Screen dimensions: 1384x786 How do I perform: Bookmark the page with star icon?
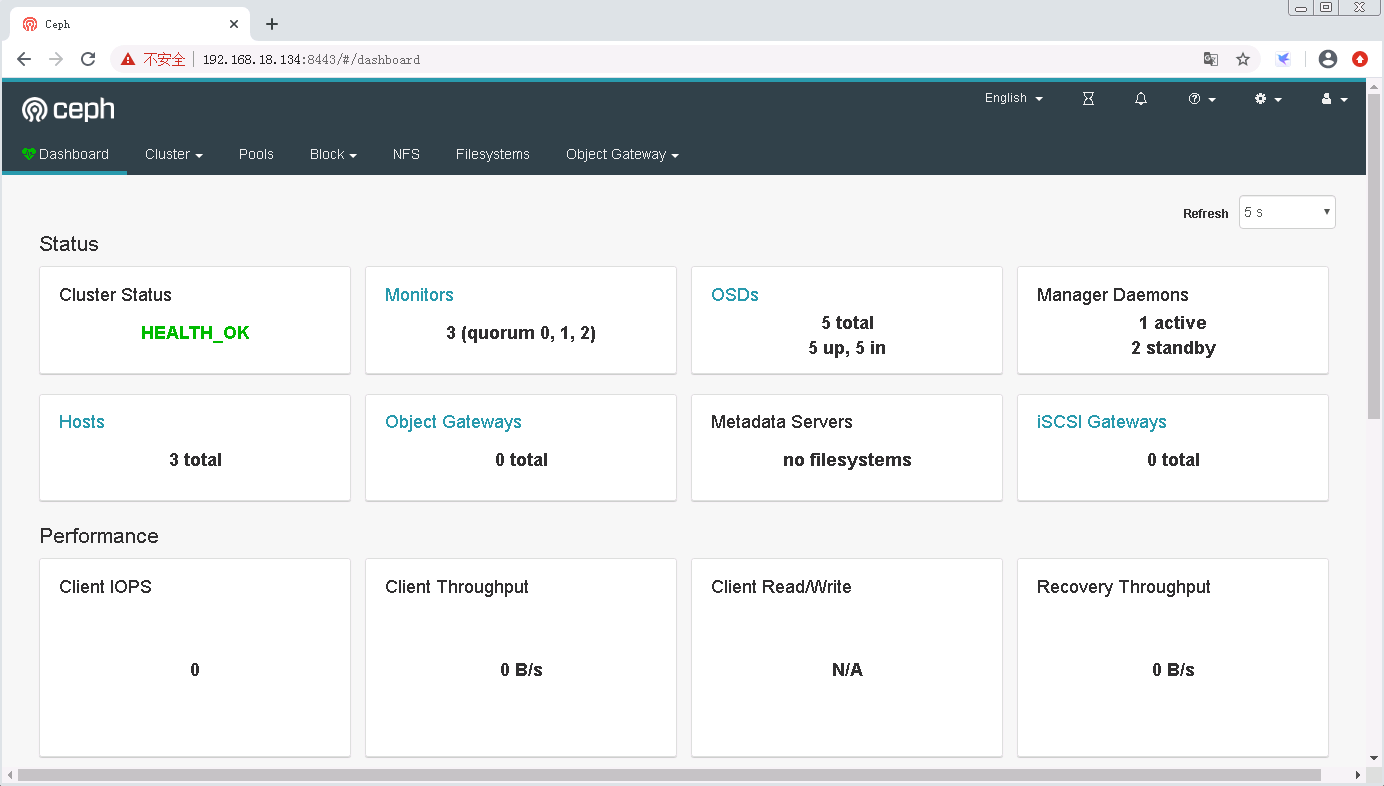pyautogui.click(x=1243, y=59)
